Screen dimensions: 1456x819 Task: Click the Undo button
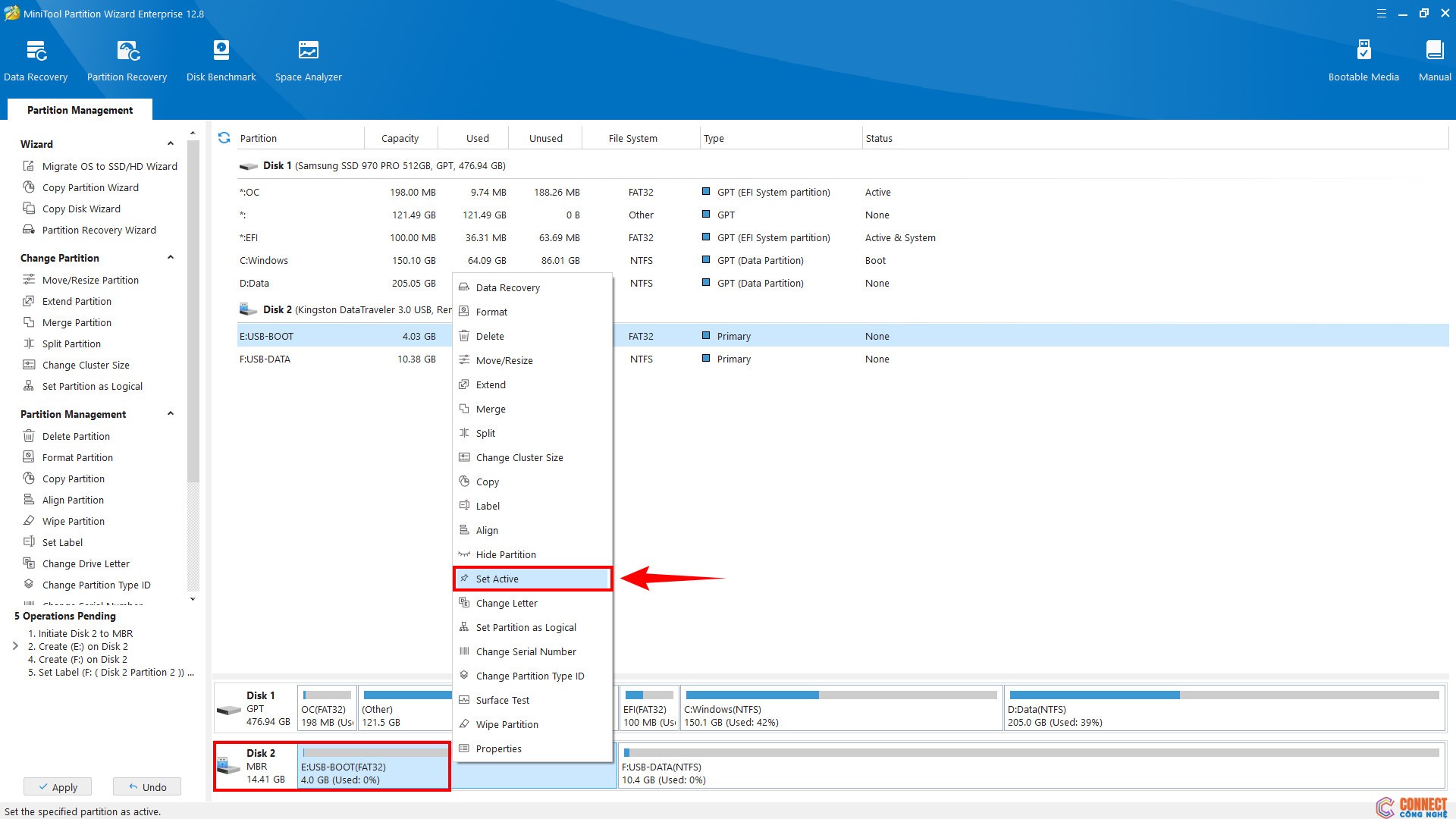coord(147,787)
